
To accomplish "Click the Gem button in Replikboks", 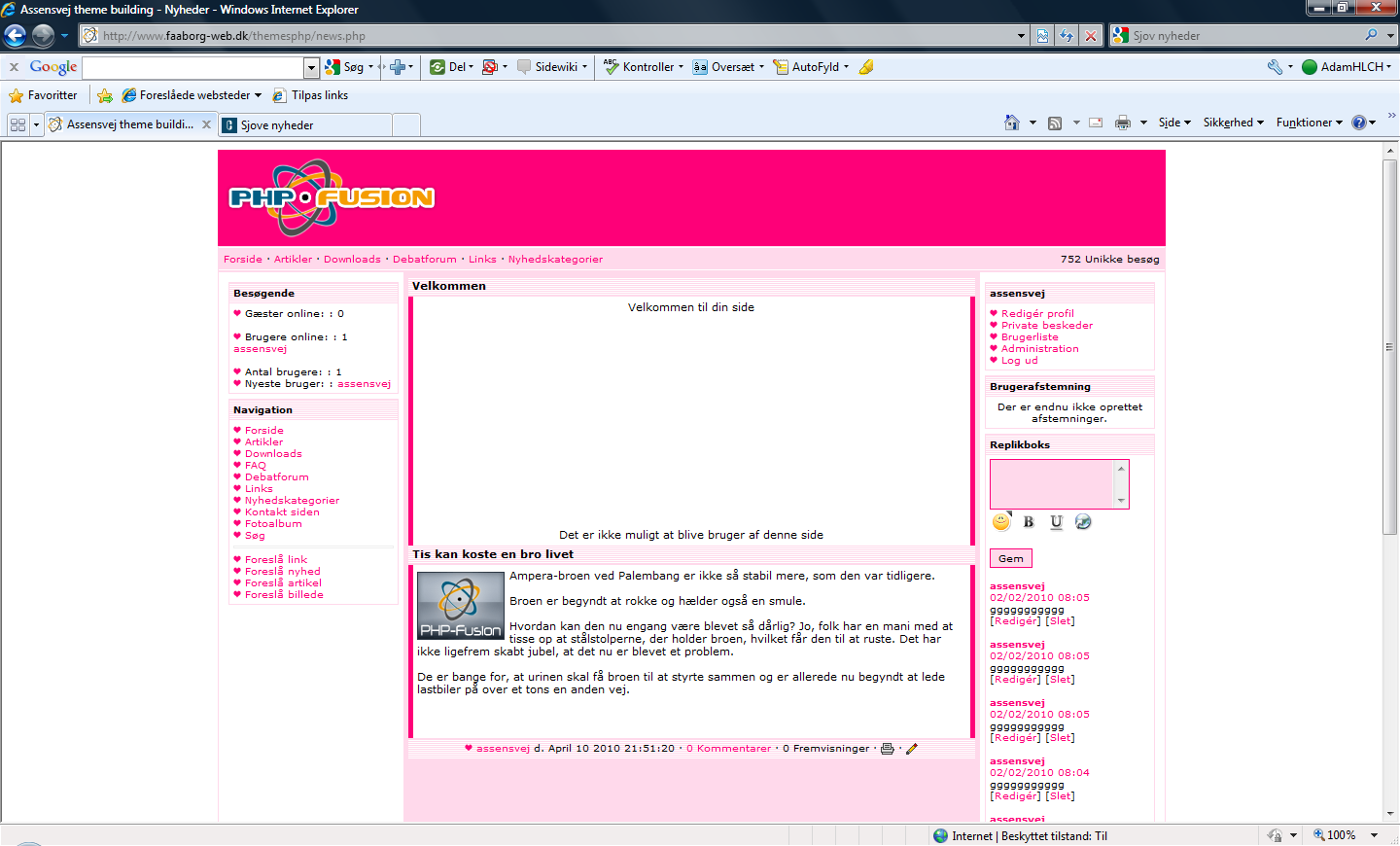I will coord(1011,559).
